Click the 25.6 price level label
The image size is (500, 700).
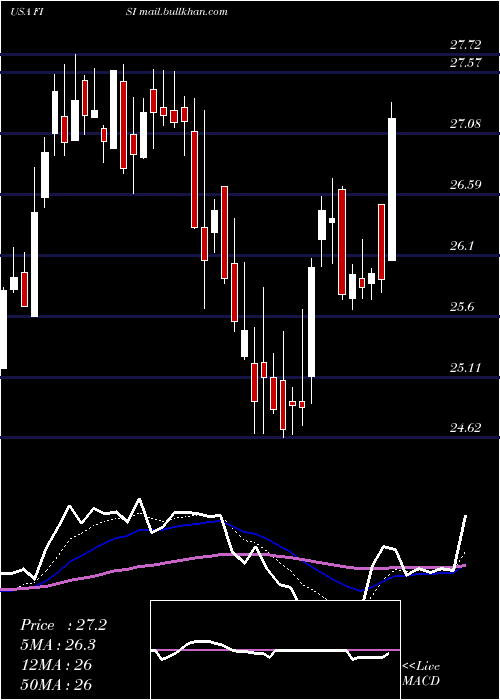click(x=462, y=307)
